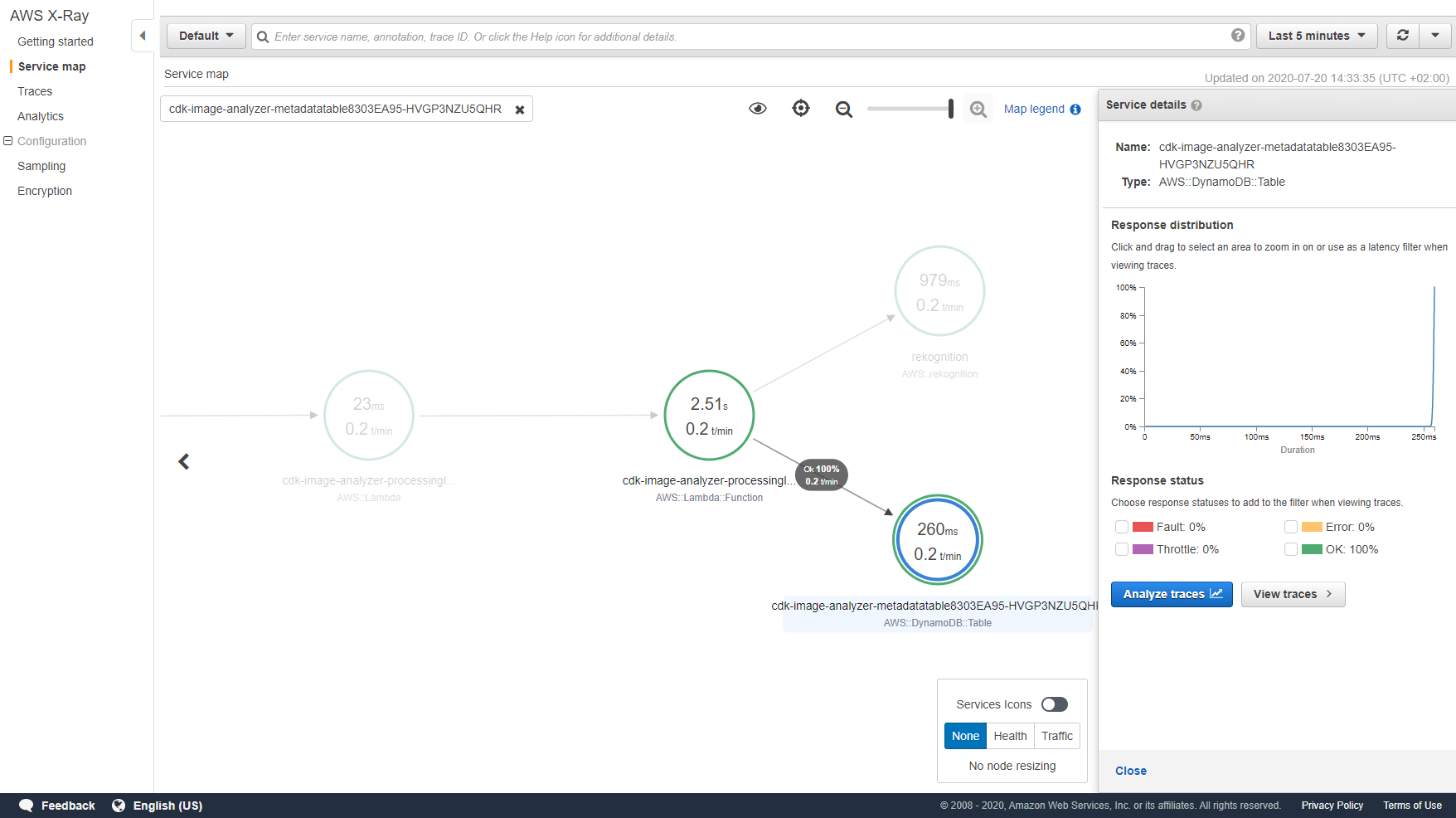Click the left chevron on the map
This screenshot has width=1456, height=818.
point(184,461)
